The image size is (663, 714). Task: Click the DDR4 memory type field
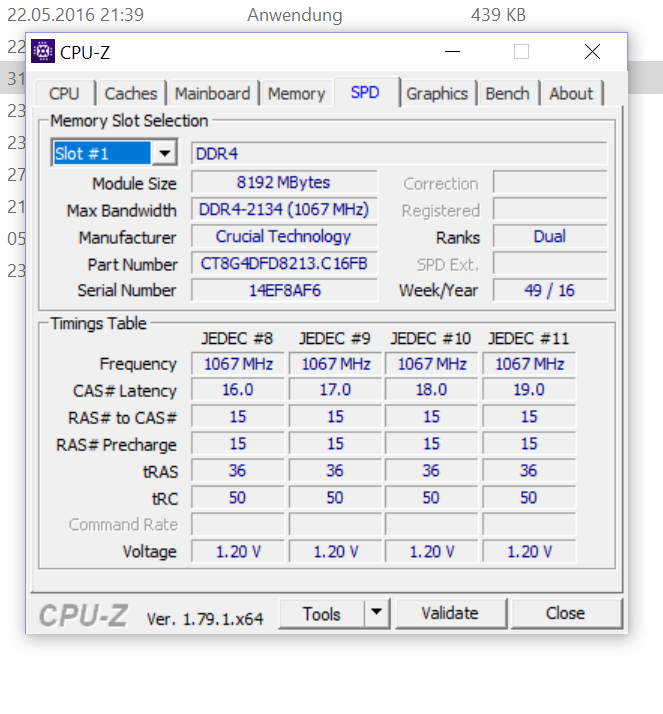click(399, 153)
